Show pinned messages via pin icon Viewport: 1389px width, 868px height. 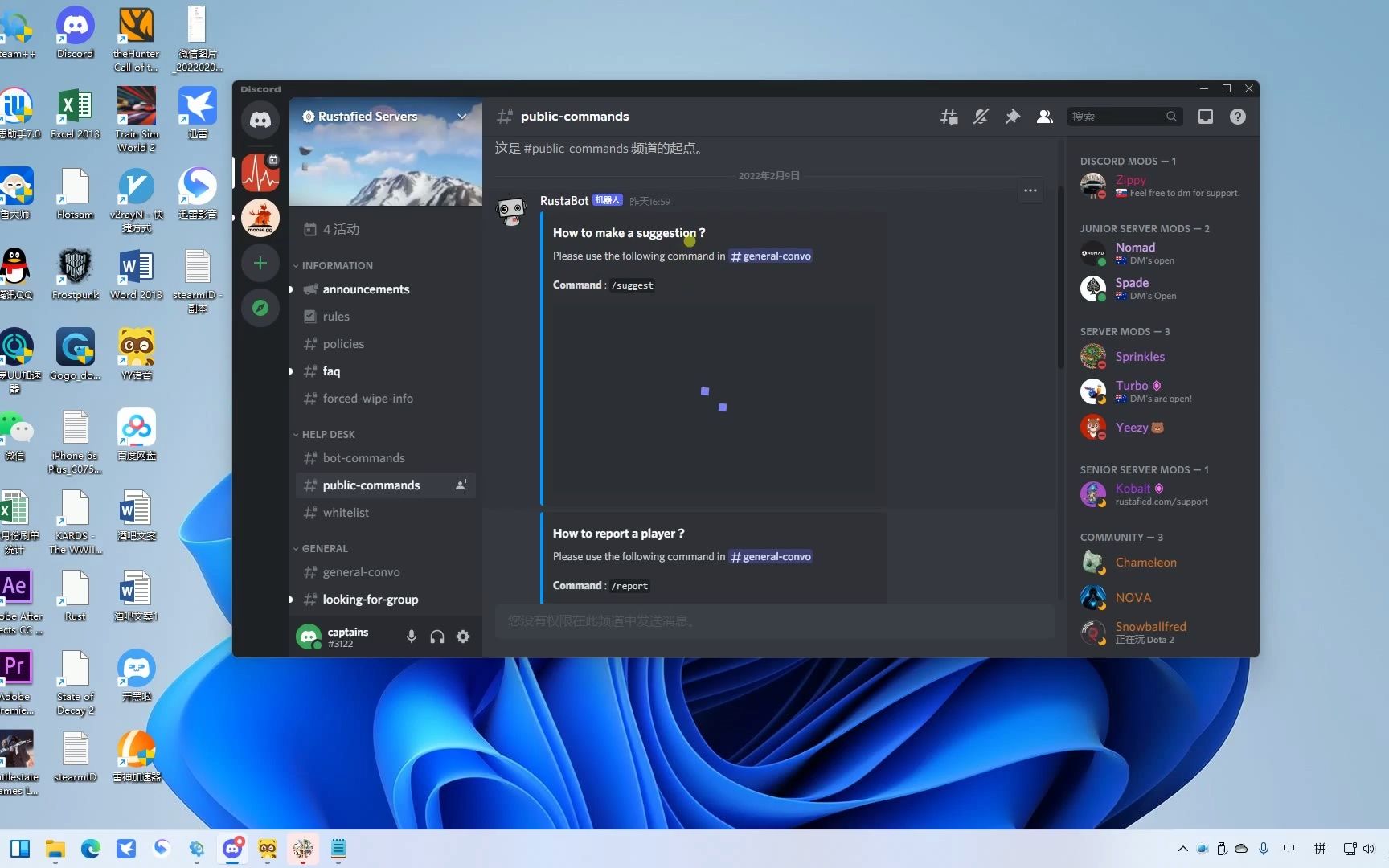(x=1013, y=117)
